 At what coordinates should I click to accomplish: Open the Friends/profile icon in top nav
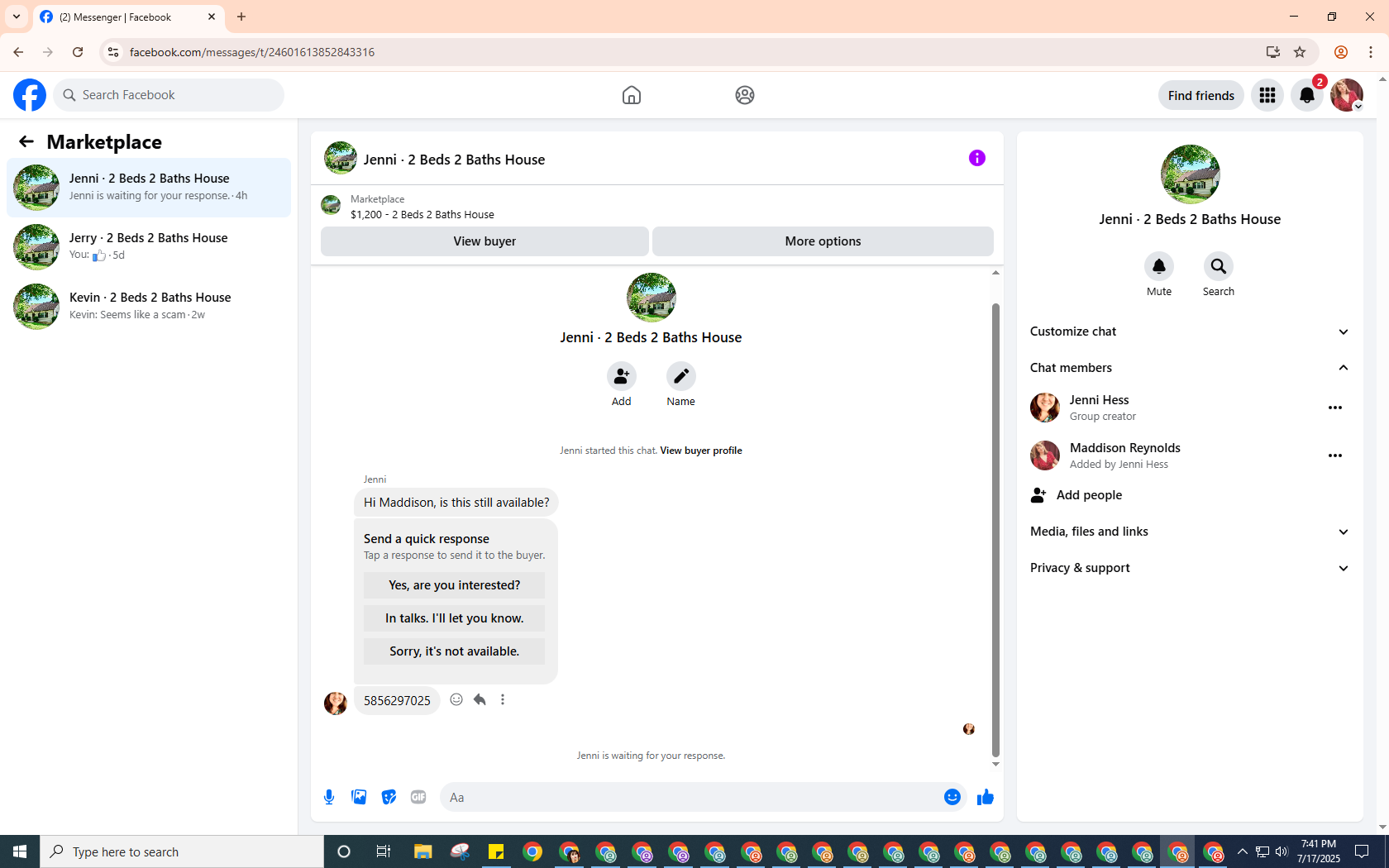click(745, 95)
